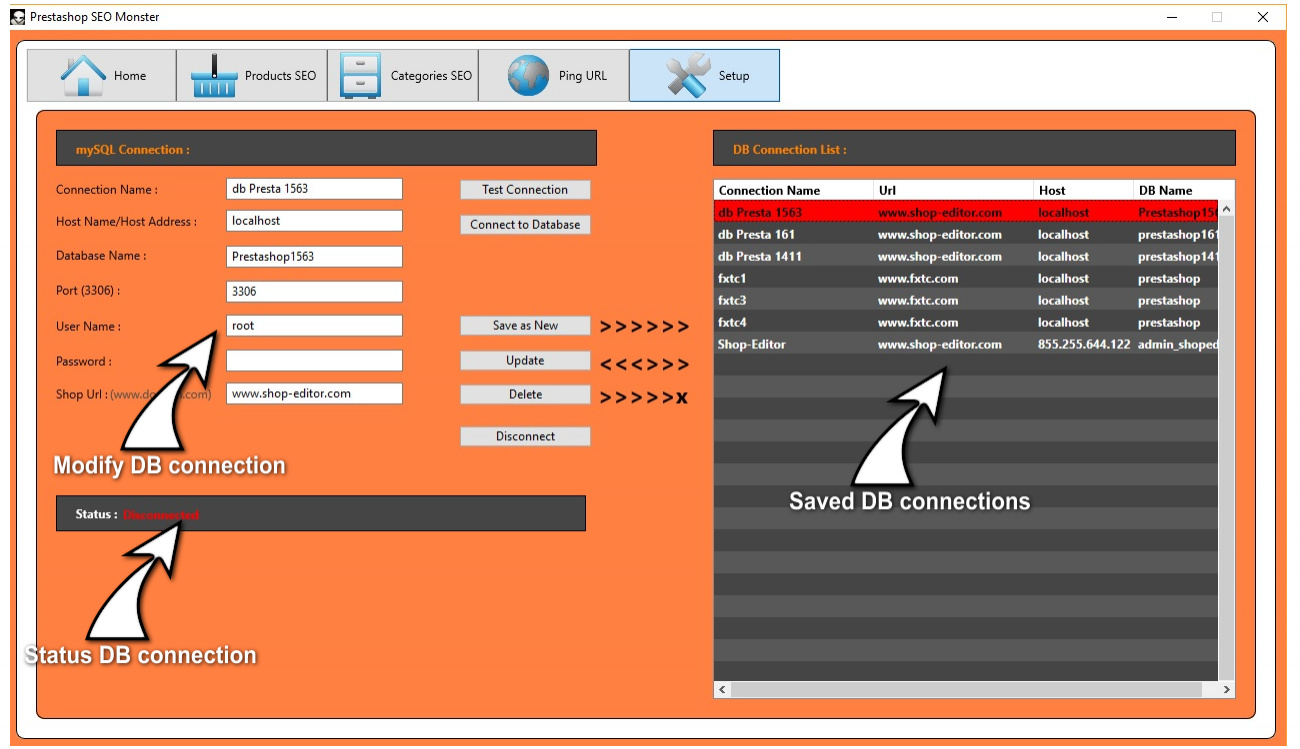Click the Delete button
The image size is (1300, 749).
pos(525,395)
